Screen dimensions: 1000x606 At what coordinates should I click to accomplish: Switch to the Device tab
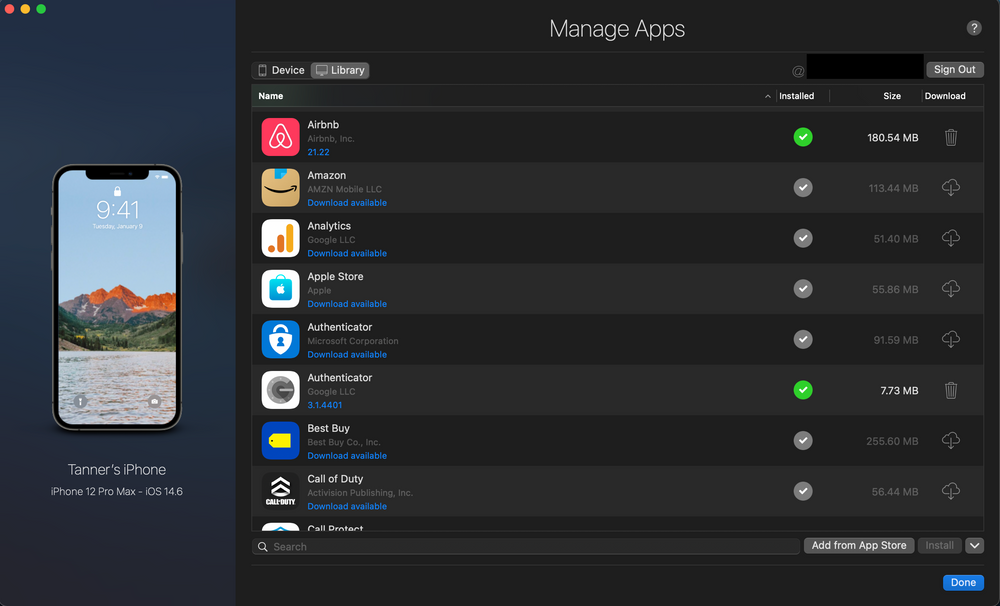(x=281, y=70)
